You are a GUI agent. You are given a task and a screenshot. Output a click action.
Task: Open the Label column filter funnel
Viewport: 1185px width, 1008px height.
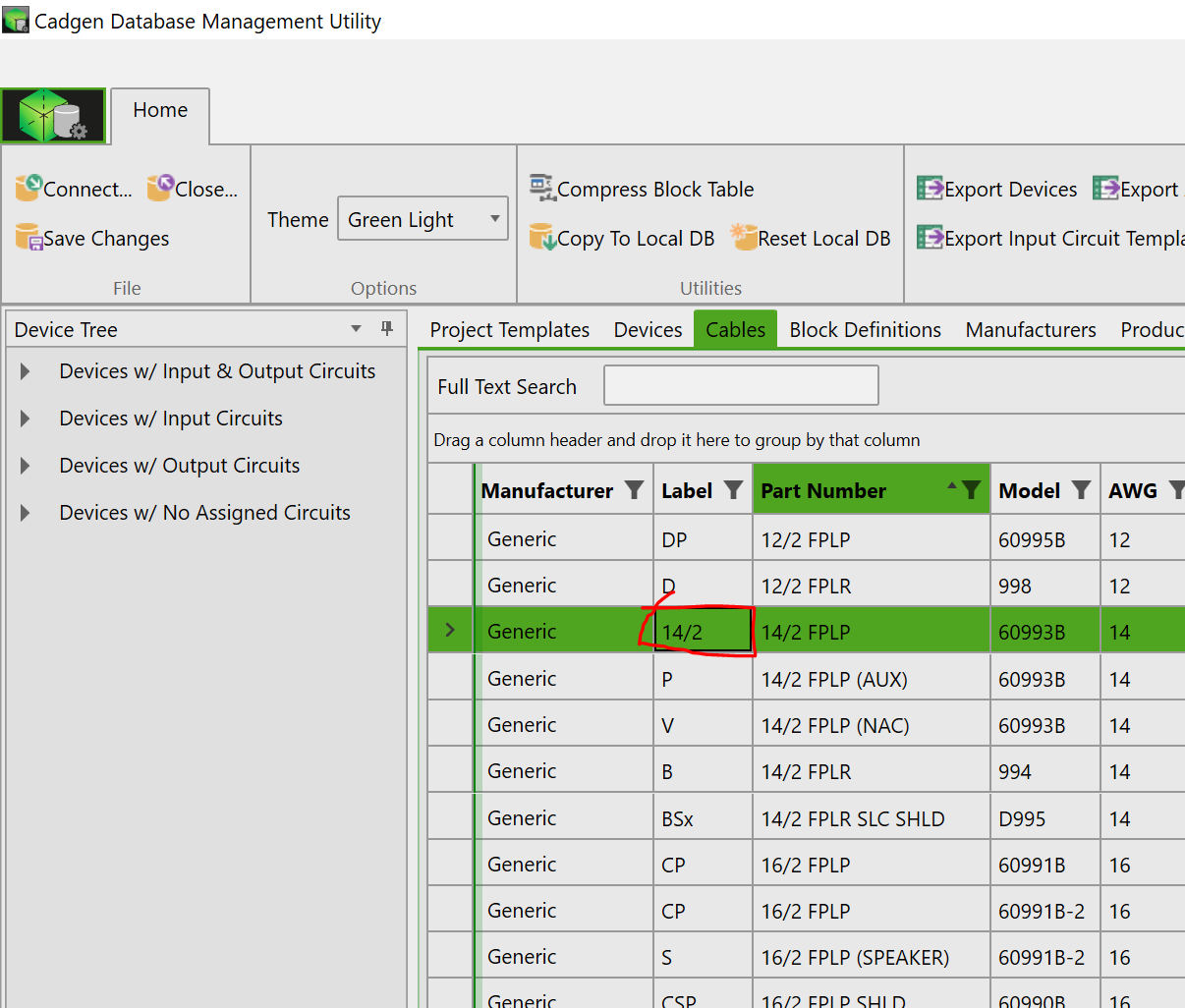point(733,489)
